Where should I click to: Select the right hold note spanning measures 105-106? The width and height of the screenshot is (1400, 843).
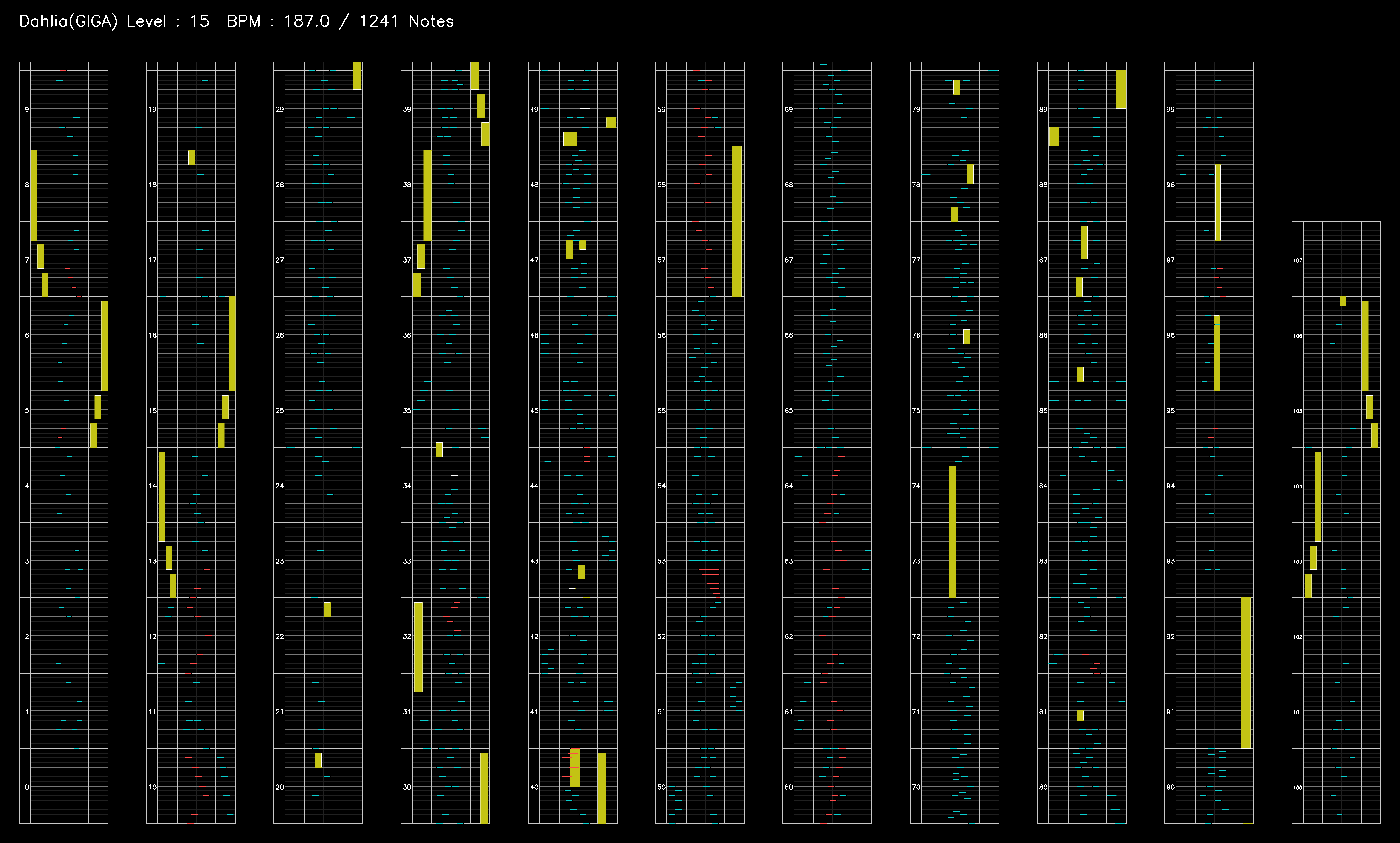tap(1365, 345)
